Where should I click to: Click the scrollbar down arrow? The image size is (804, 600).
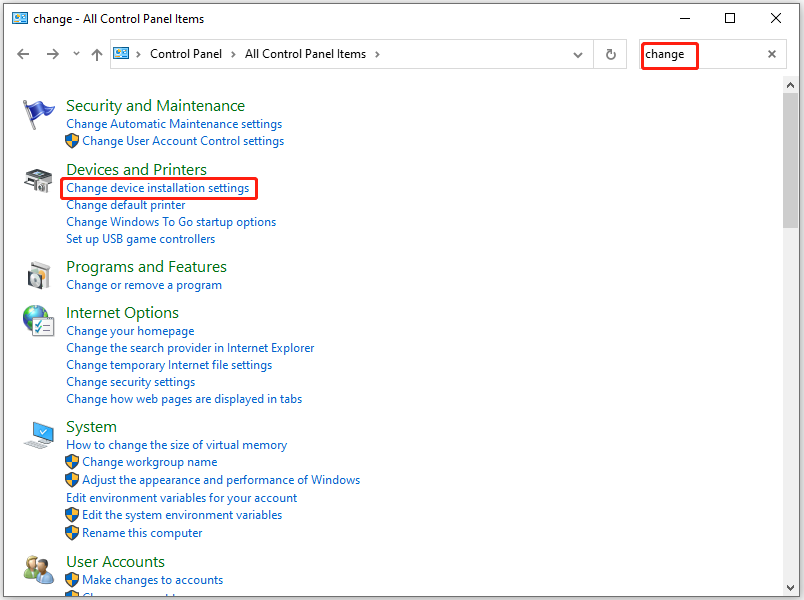pos(790,588)
